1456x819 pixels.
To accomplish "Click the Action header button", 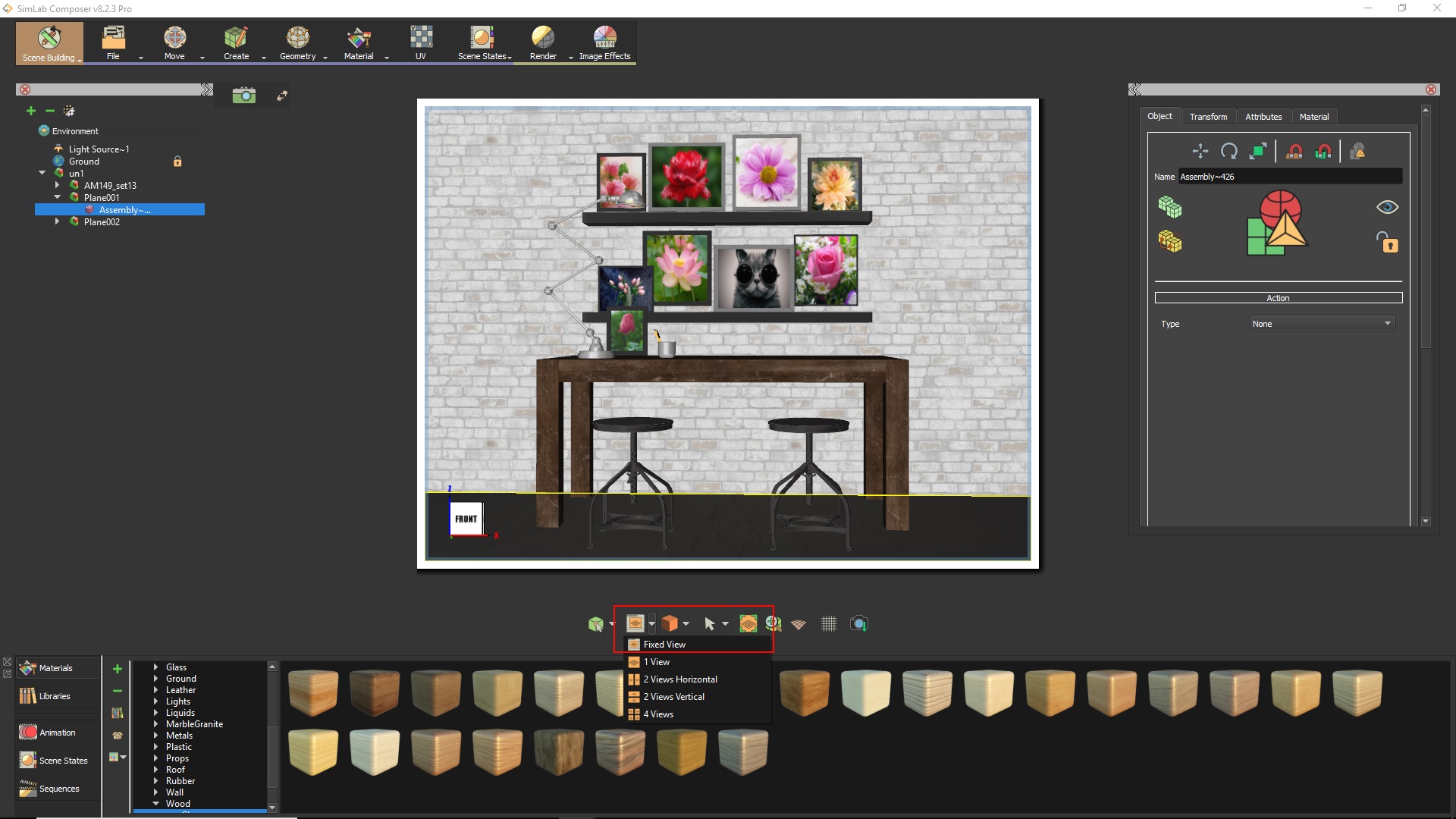I will tap(1278, 298).
